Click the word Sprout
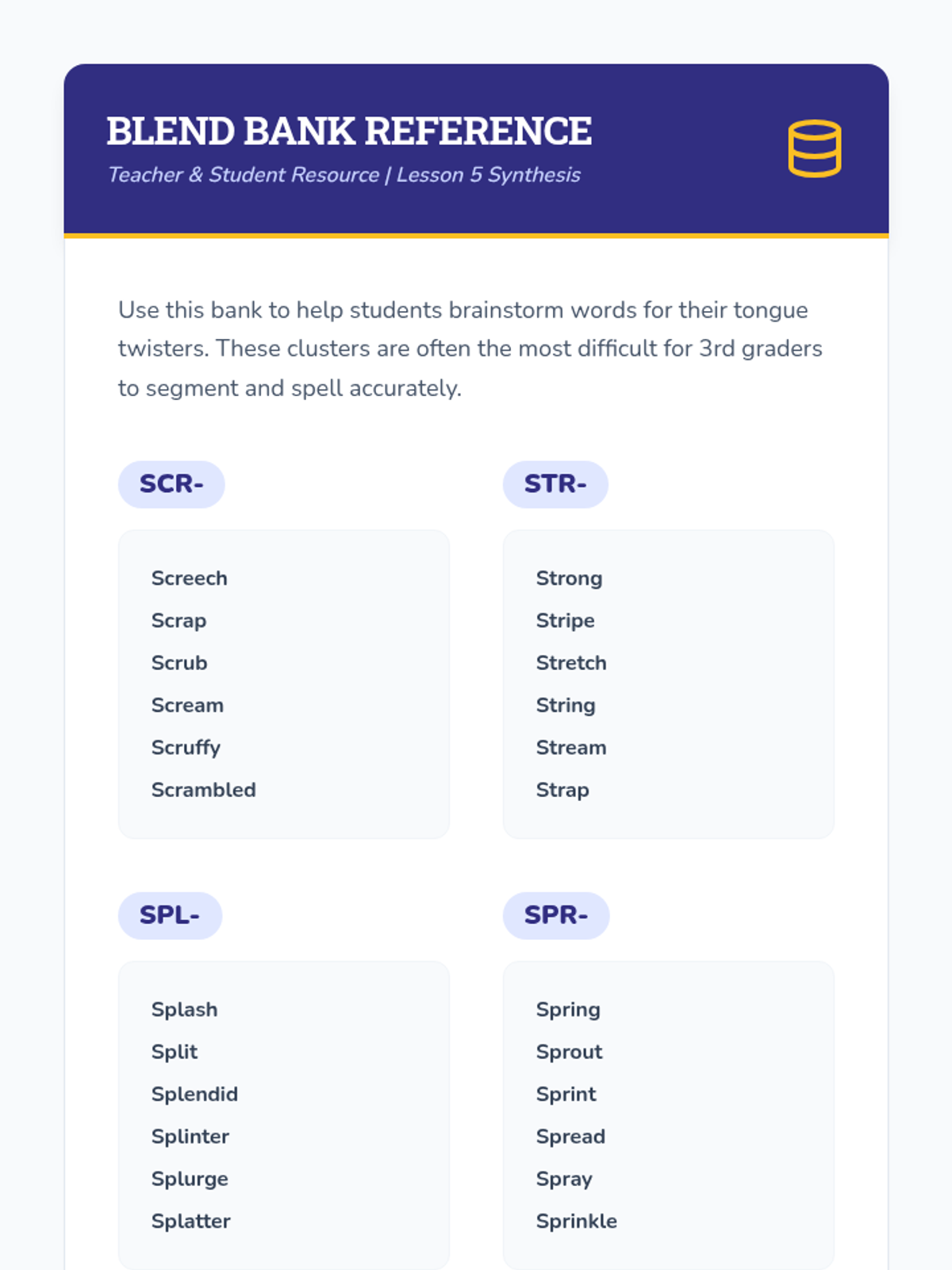The height and width of the screenshot is (1270, 952). click(x=569, y=1052)
